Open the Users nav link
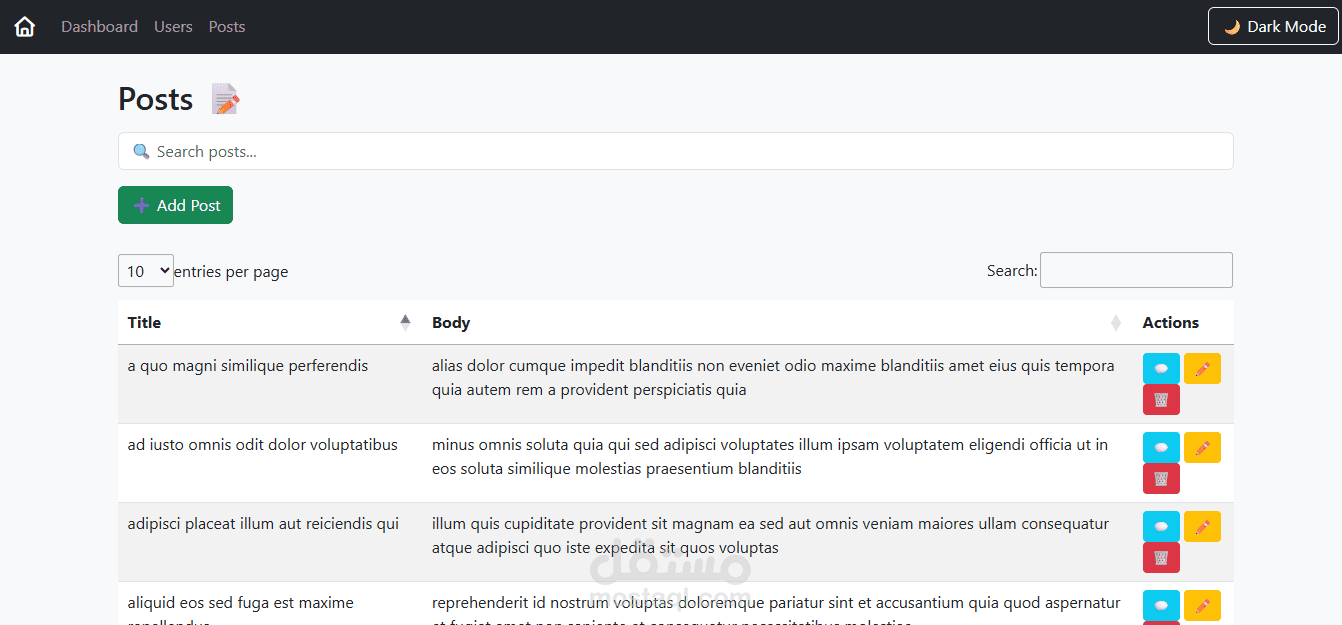1342x625 pixels. click(x=173, y=27)
